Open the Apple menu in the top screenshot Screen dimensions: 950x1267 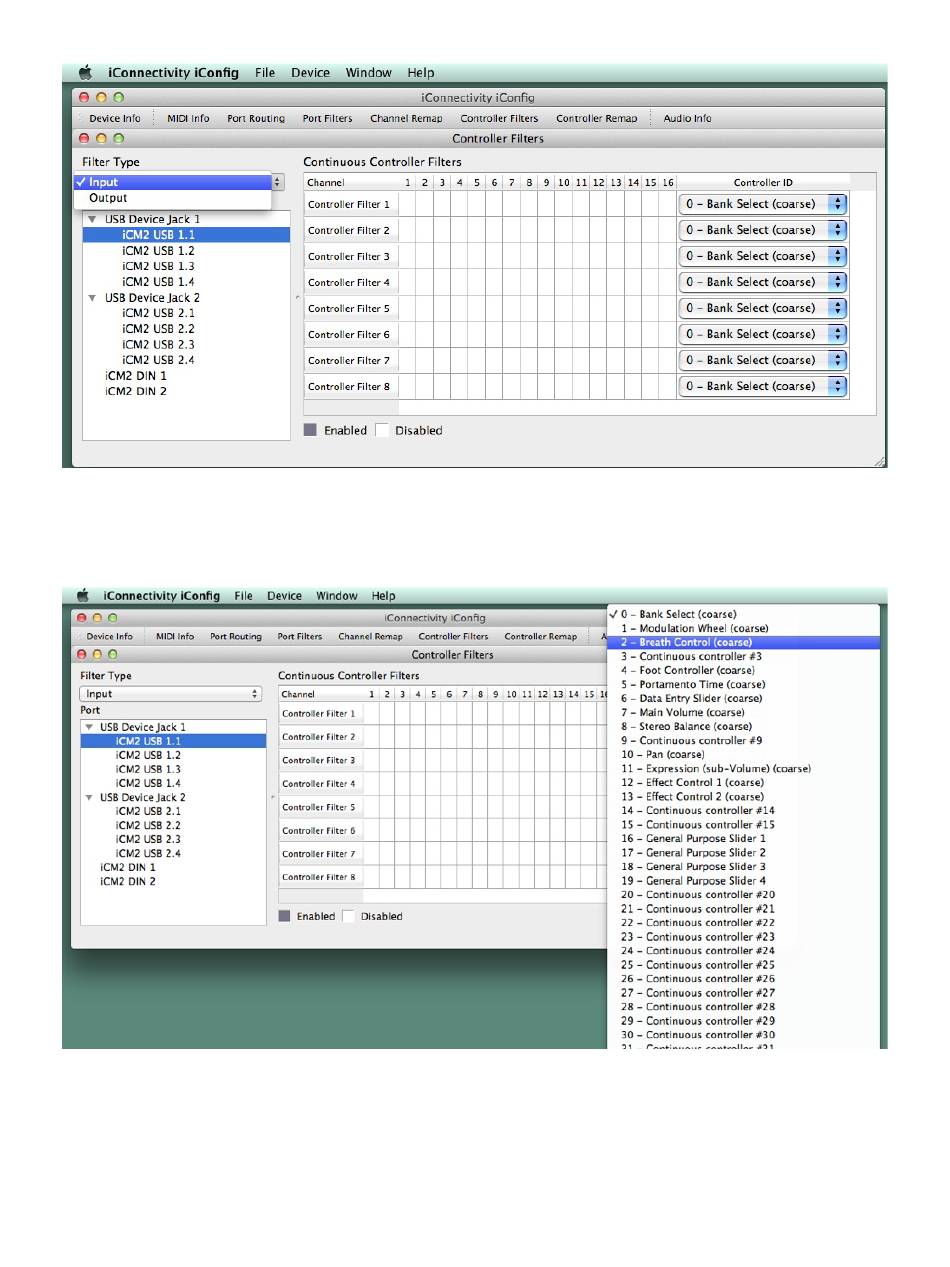[86, 72]
